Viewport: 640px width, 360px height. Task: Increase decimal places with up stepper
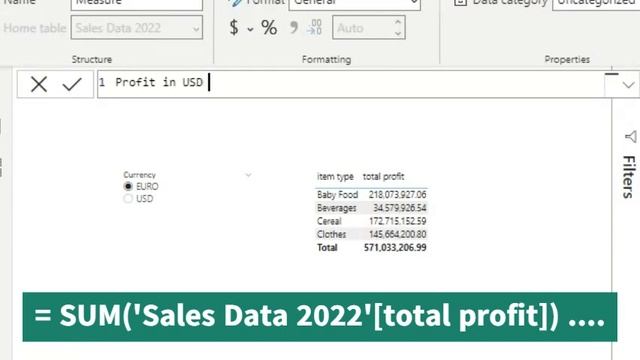[x=398, y=22]
